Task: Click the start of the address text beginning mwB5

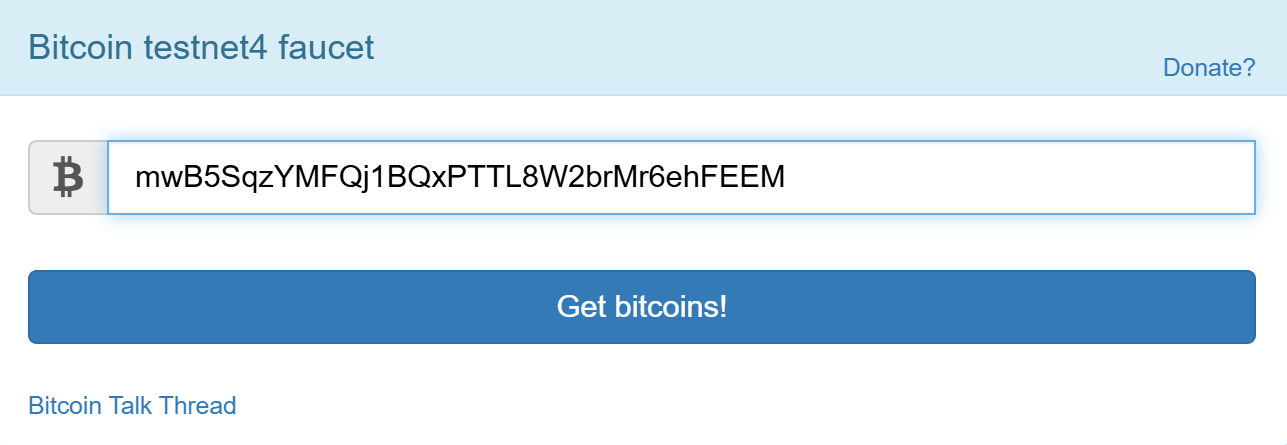Action: pyautogui.click(x=137, y=178)
